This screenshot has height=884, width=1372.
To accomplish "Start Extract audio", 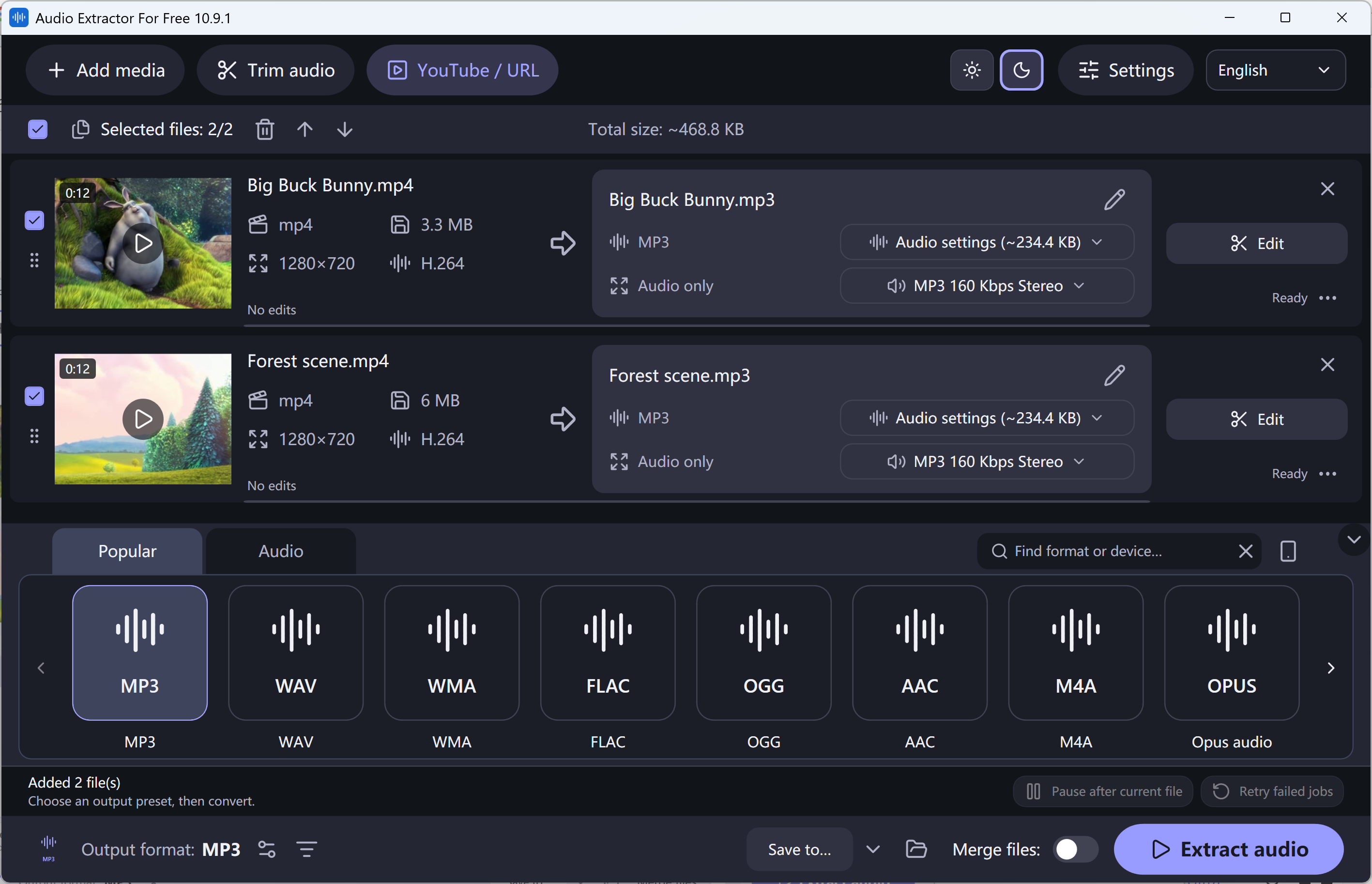I will 1229,849.
